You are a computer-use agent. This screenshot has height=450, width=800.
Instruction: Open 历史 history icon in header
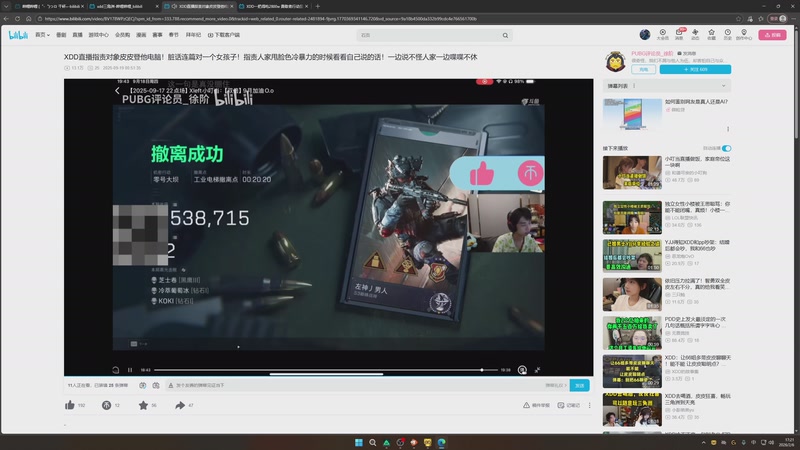(728, 34)
